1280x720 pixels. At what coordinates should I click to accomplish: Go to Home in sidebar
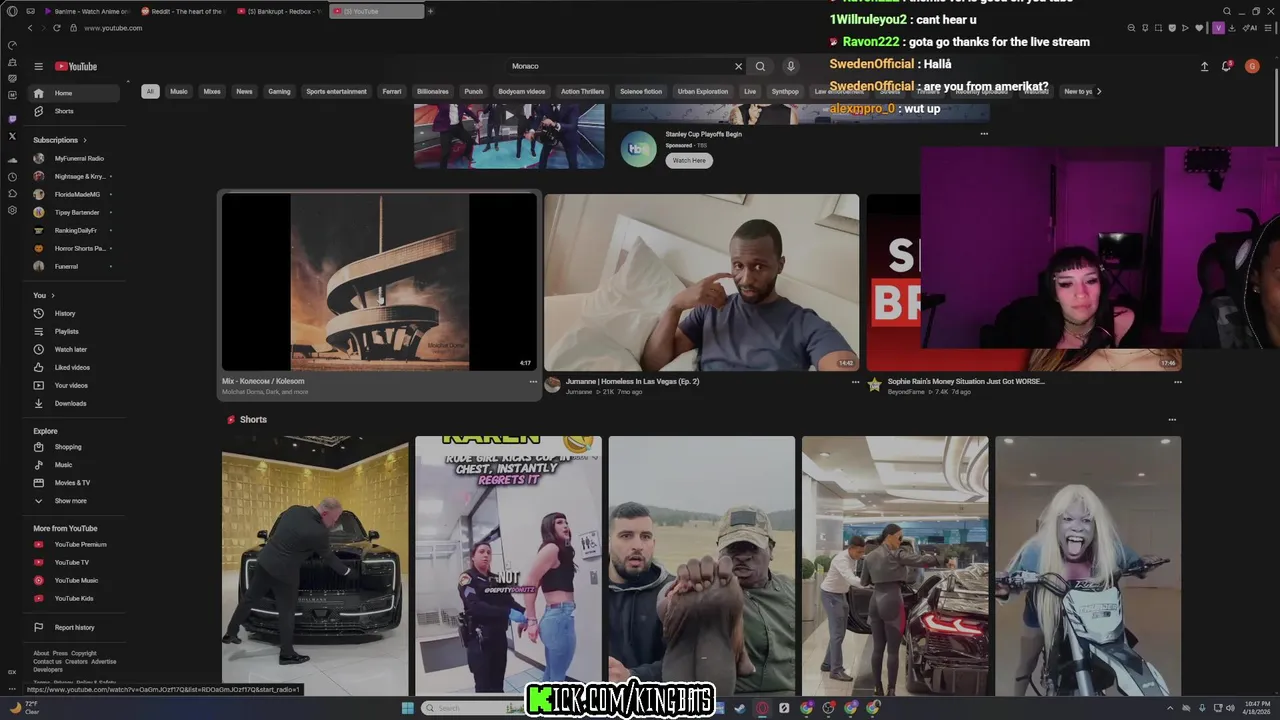coord(75,93)
